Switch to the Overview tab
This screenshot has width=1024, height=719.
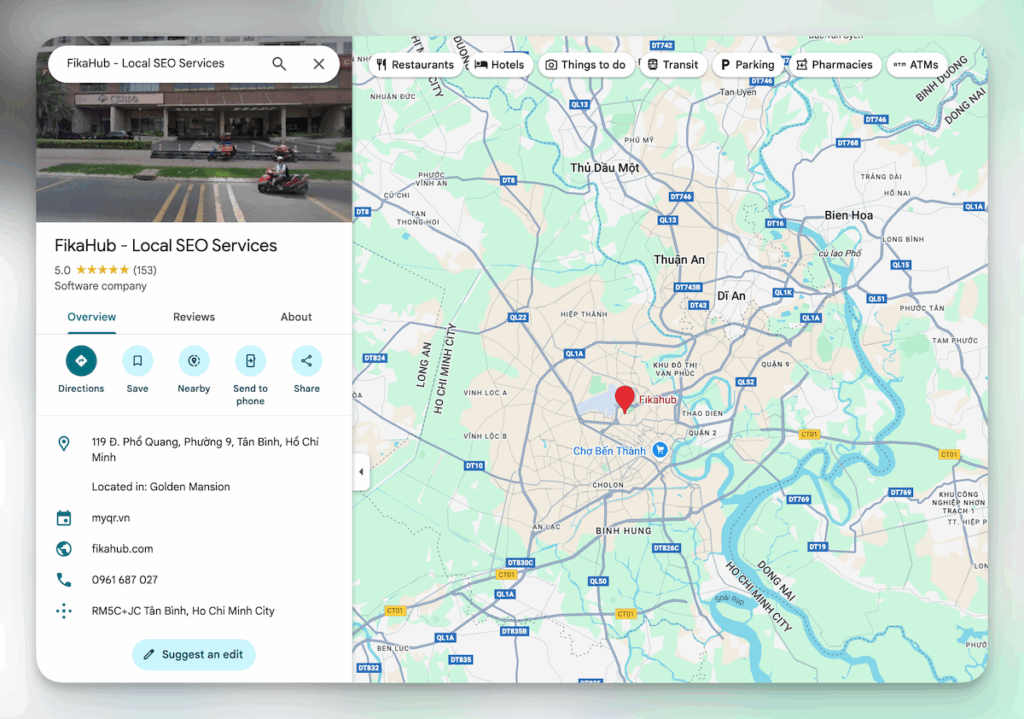[x=91, y=317]
